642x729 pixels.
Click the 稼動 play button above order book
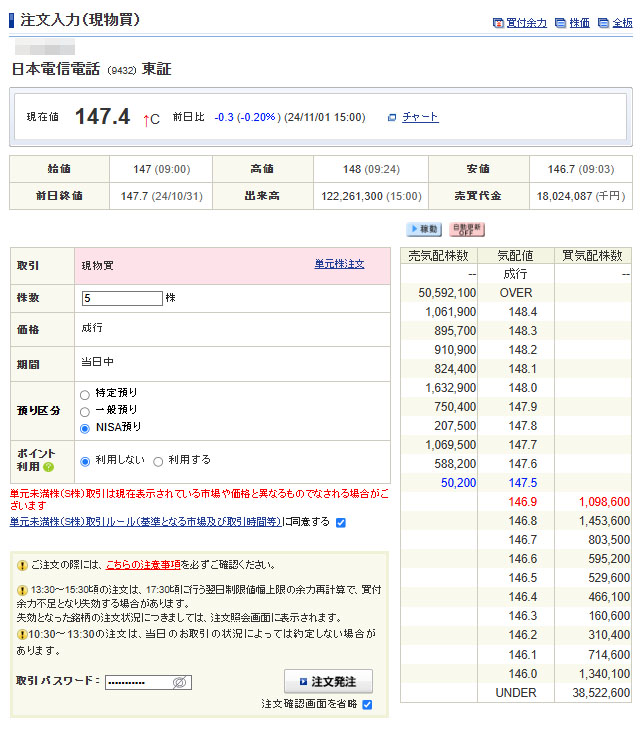pos(423,230)
